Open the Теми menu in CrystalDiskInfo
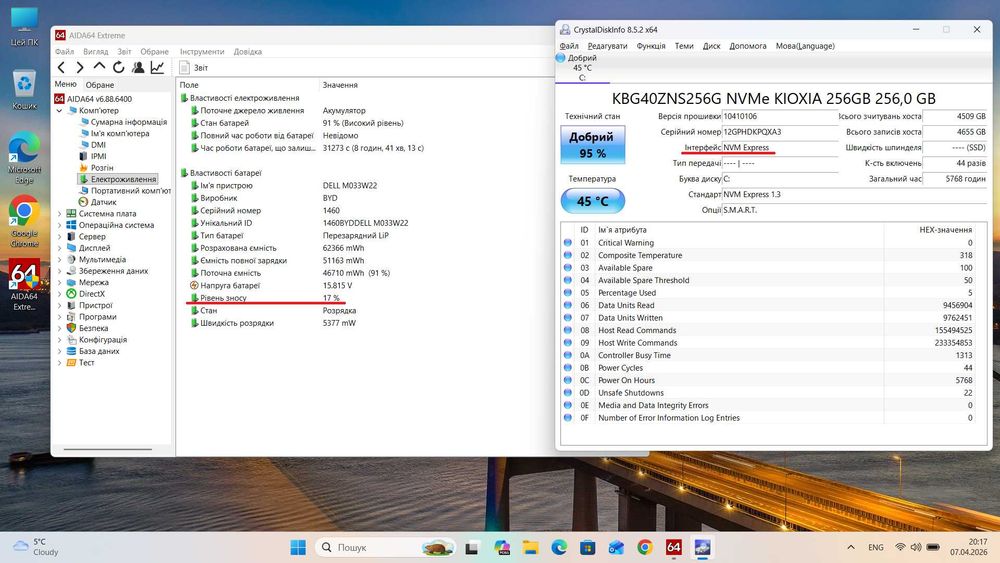Viewport: 1000px width, 563px height. [684, 46]
